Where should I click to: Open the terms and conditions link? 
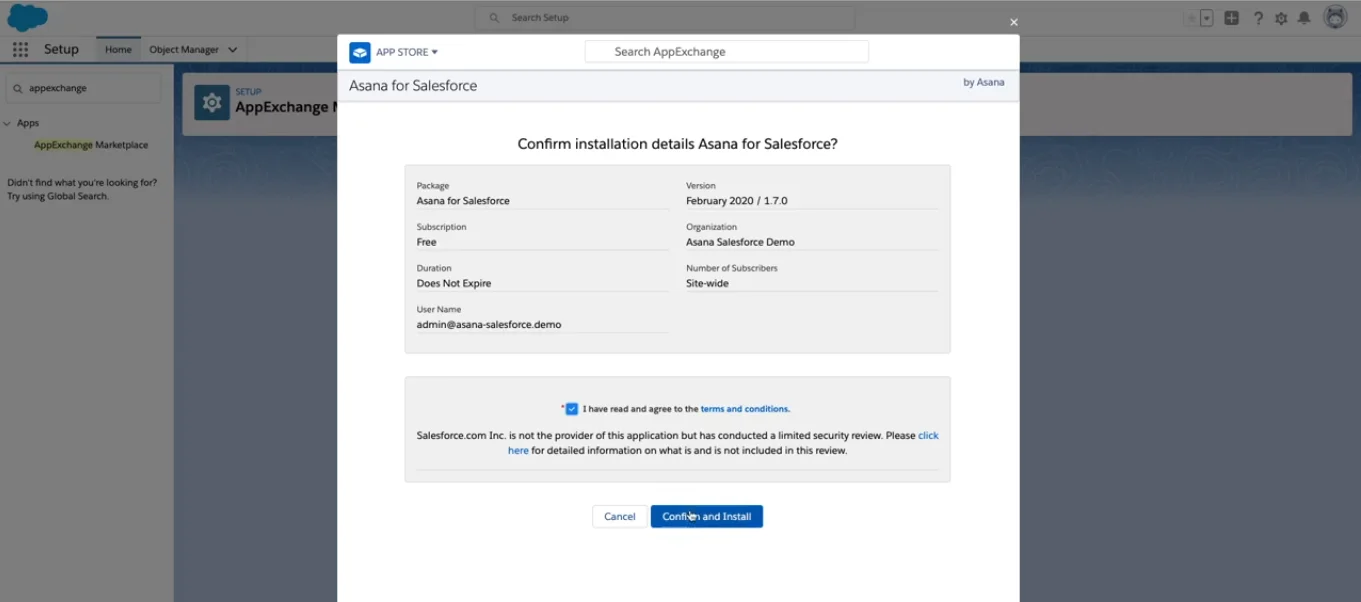[x=744, y=408]
